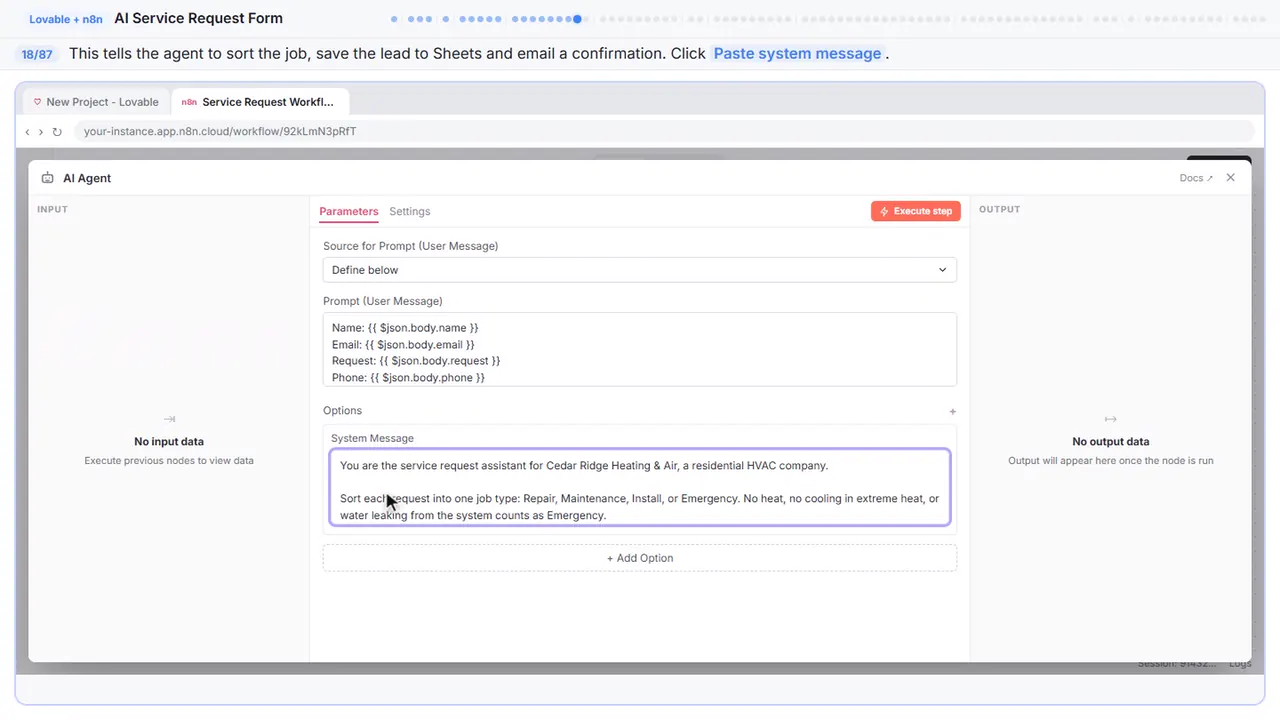
Task: Open the Docs link
Action: pyautogui.click(x=1196, y=178)
